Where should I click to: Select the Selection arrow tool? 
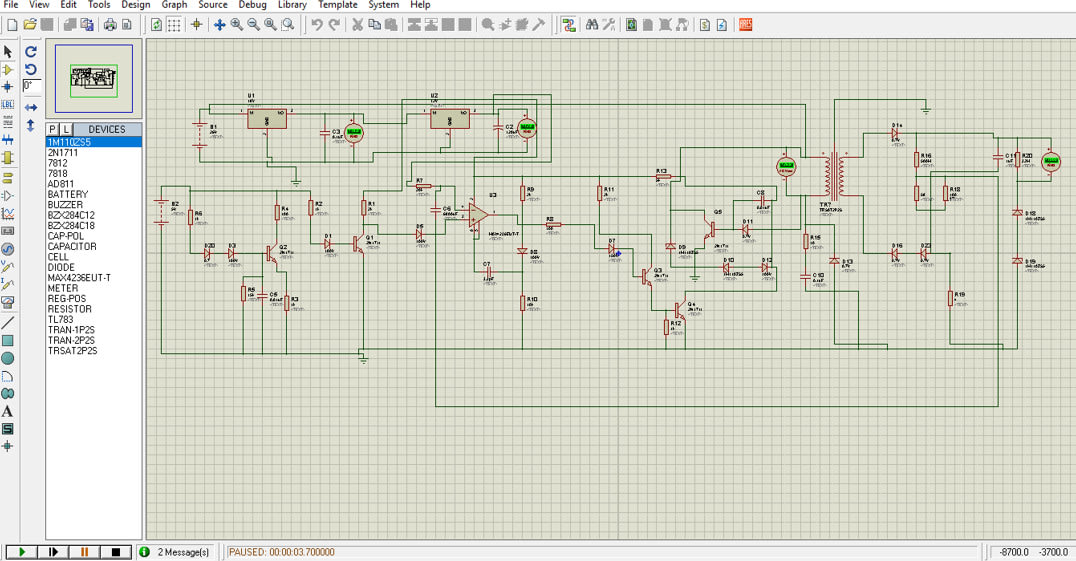(x=8, y=51)
